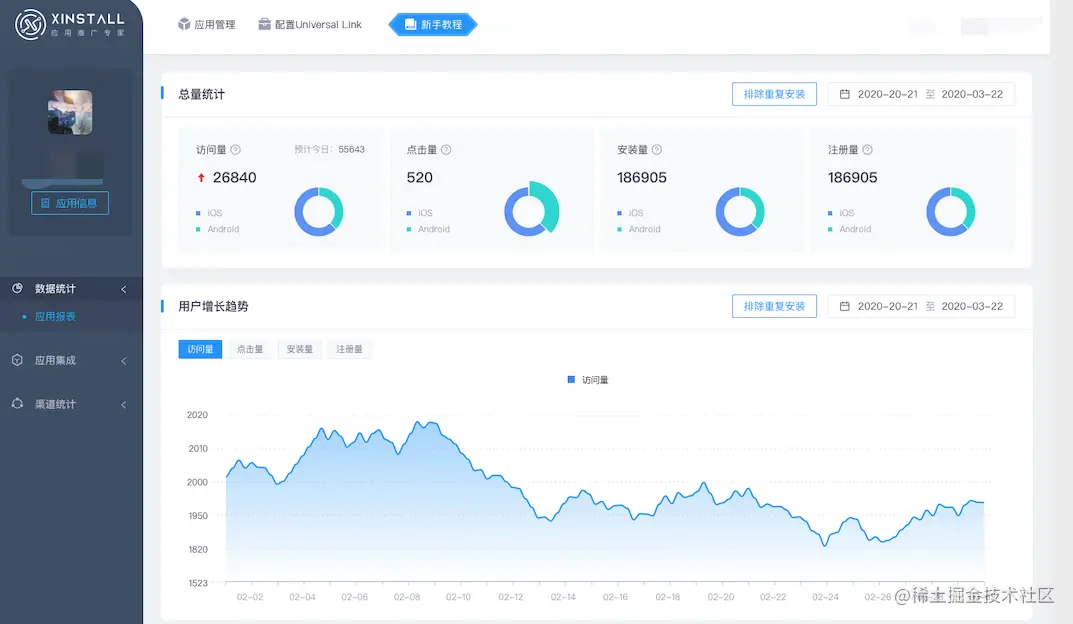The image size is (1073, 624).
Task: Click the blue 访问量 legend square
Action: 569,379
